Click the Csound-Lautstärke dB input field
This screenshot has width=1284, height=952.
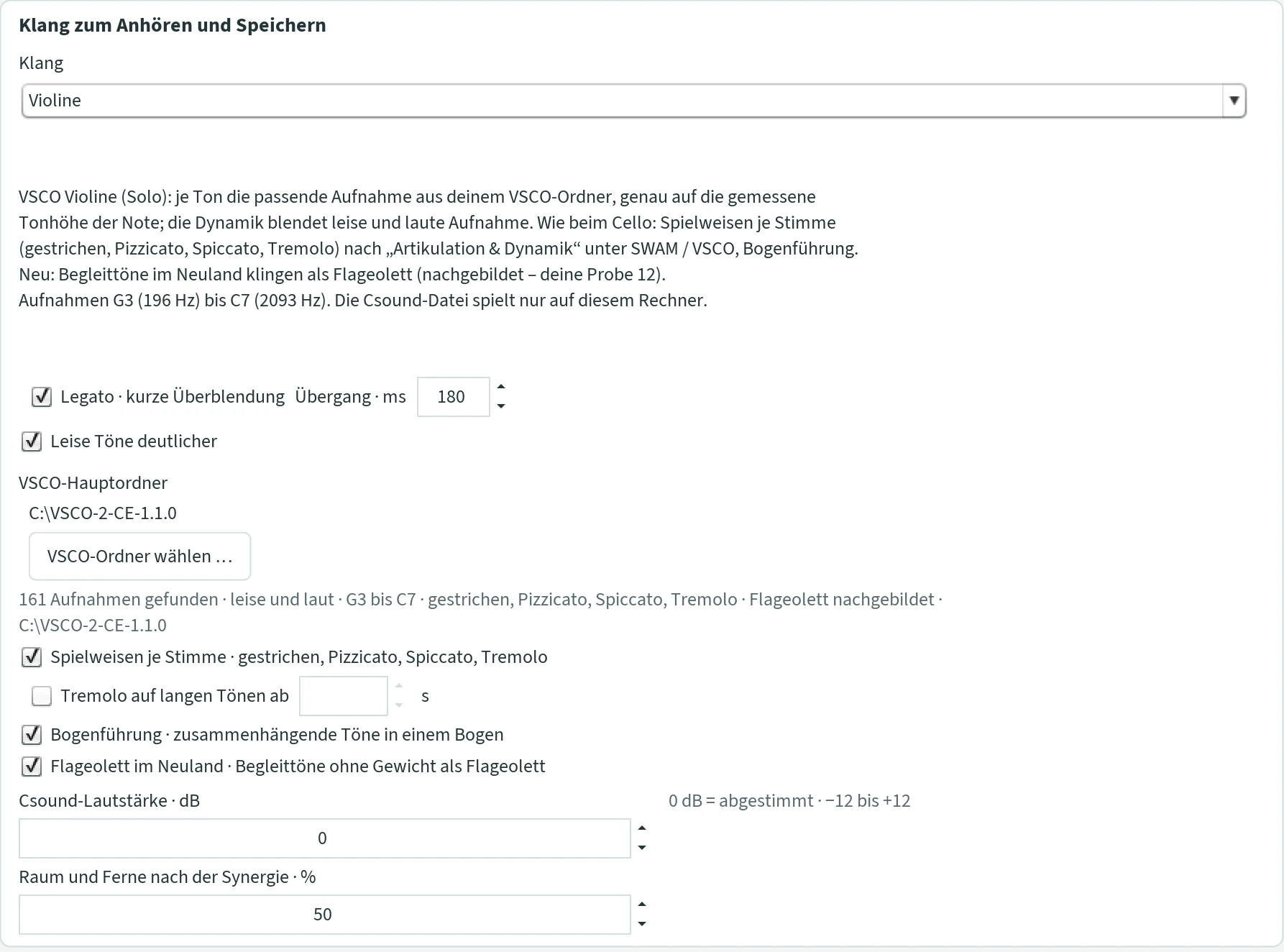325,838
